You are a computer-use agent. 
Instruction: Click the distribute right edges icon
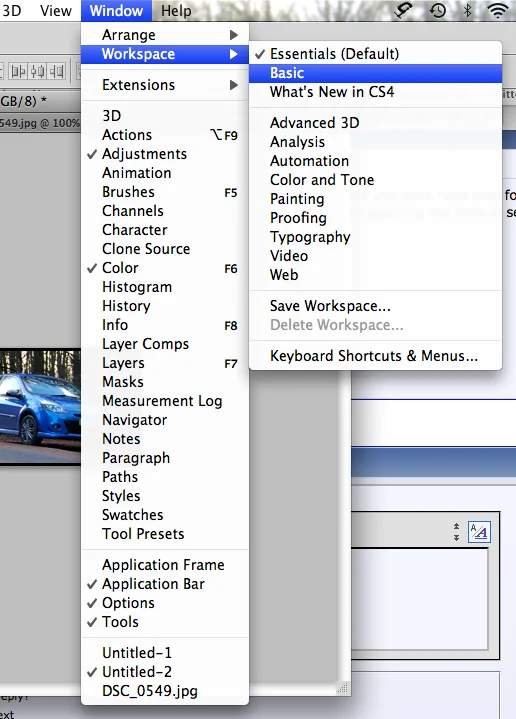pyautogui.click(x=57, y=72)
